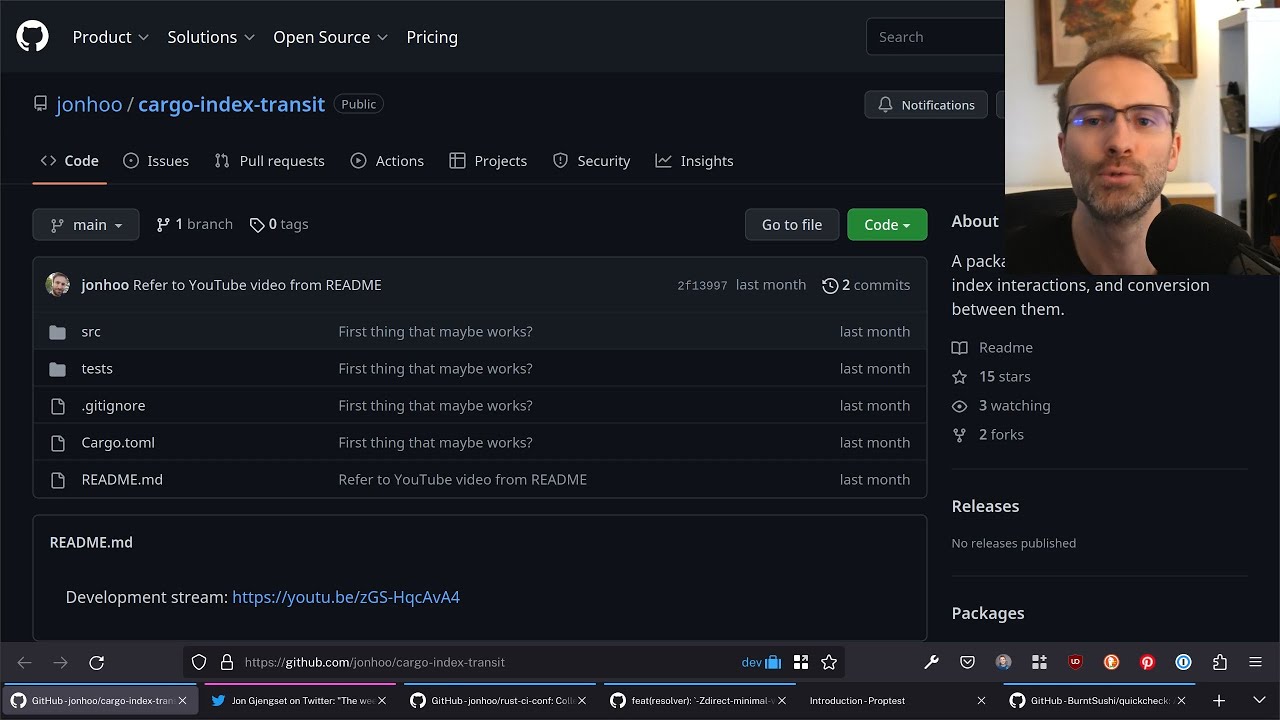Viewport: 1280px width, 720px height.
Task: Click the QR grid icon in the address bar
Action: tap(801, 662)
